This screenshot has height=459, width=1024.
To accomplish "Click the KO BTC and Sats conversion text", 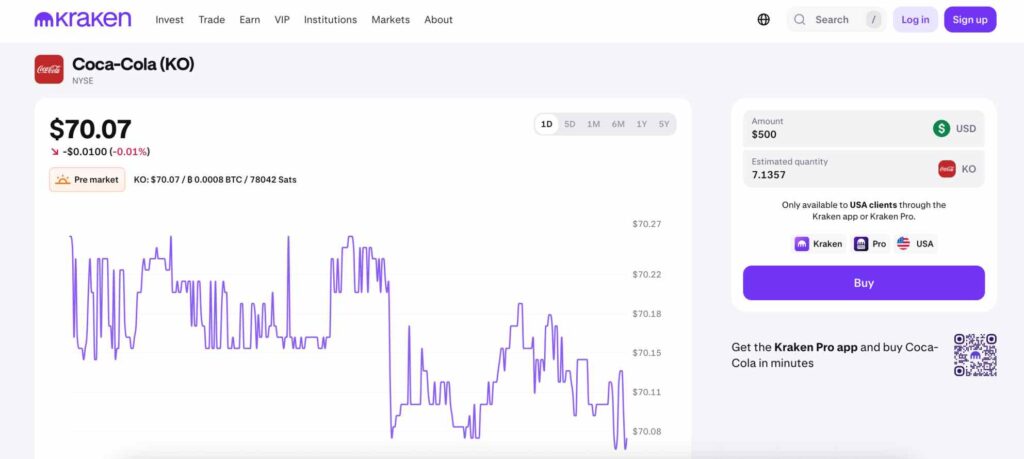I will pyautogui.click(x=215, y=180).
